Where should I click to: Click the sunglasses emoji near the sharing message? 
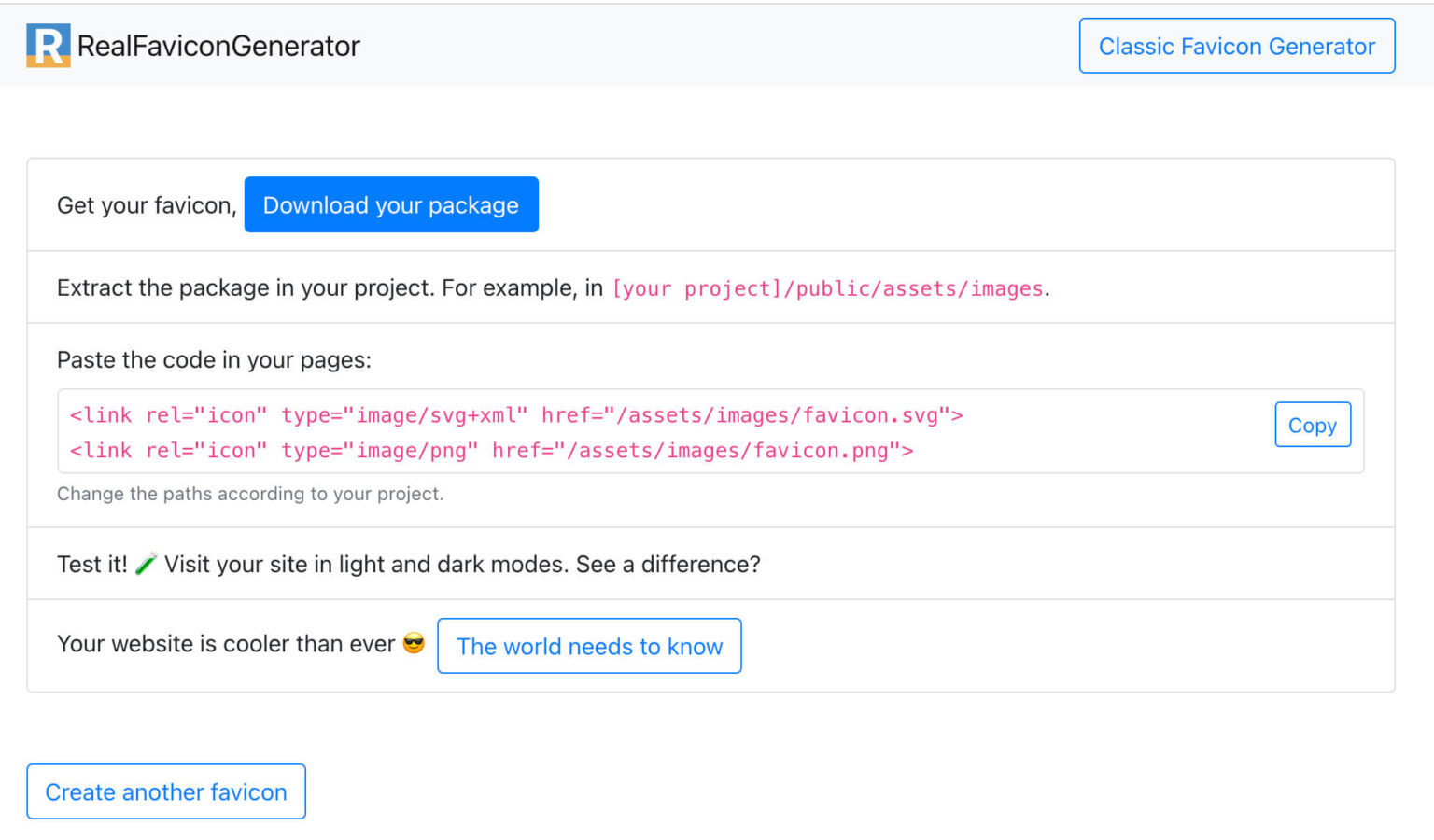pos(414,643)
